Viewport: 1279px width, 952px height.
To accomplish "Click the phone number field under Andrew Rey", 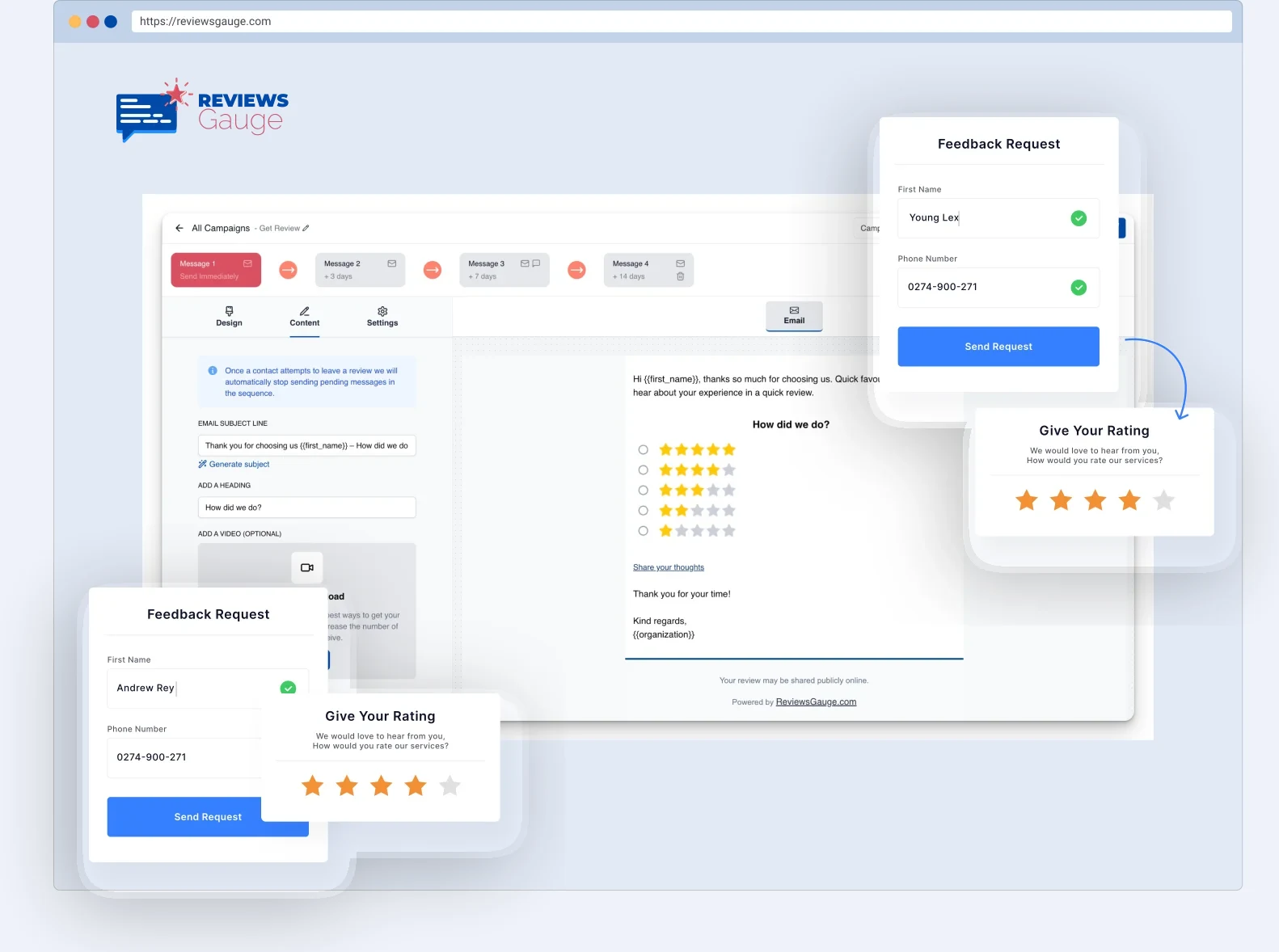I will pos(184,758).
